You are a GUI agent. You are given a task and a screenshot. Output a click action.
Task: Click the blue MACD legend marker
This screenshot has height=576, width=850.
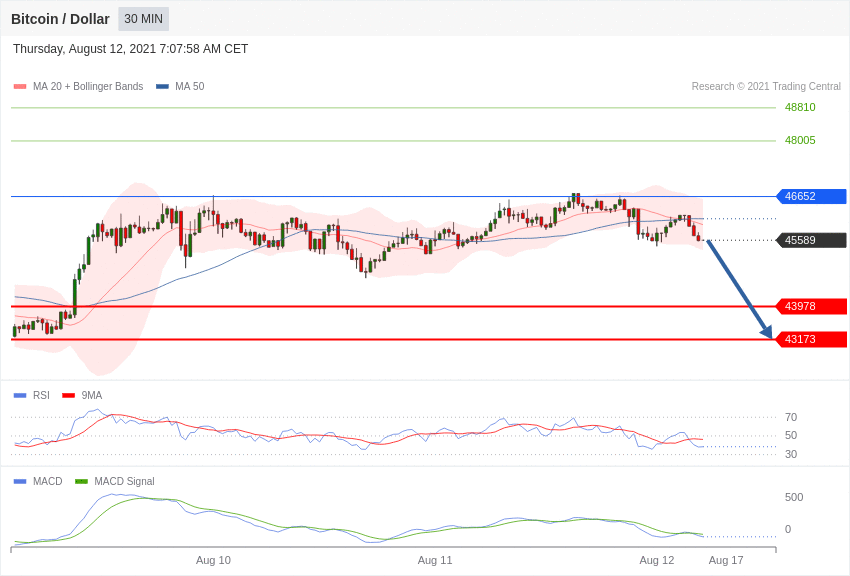(x=20, y=481)
